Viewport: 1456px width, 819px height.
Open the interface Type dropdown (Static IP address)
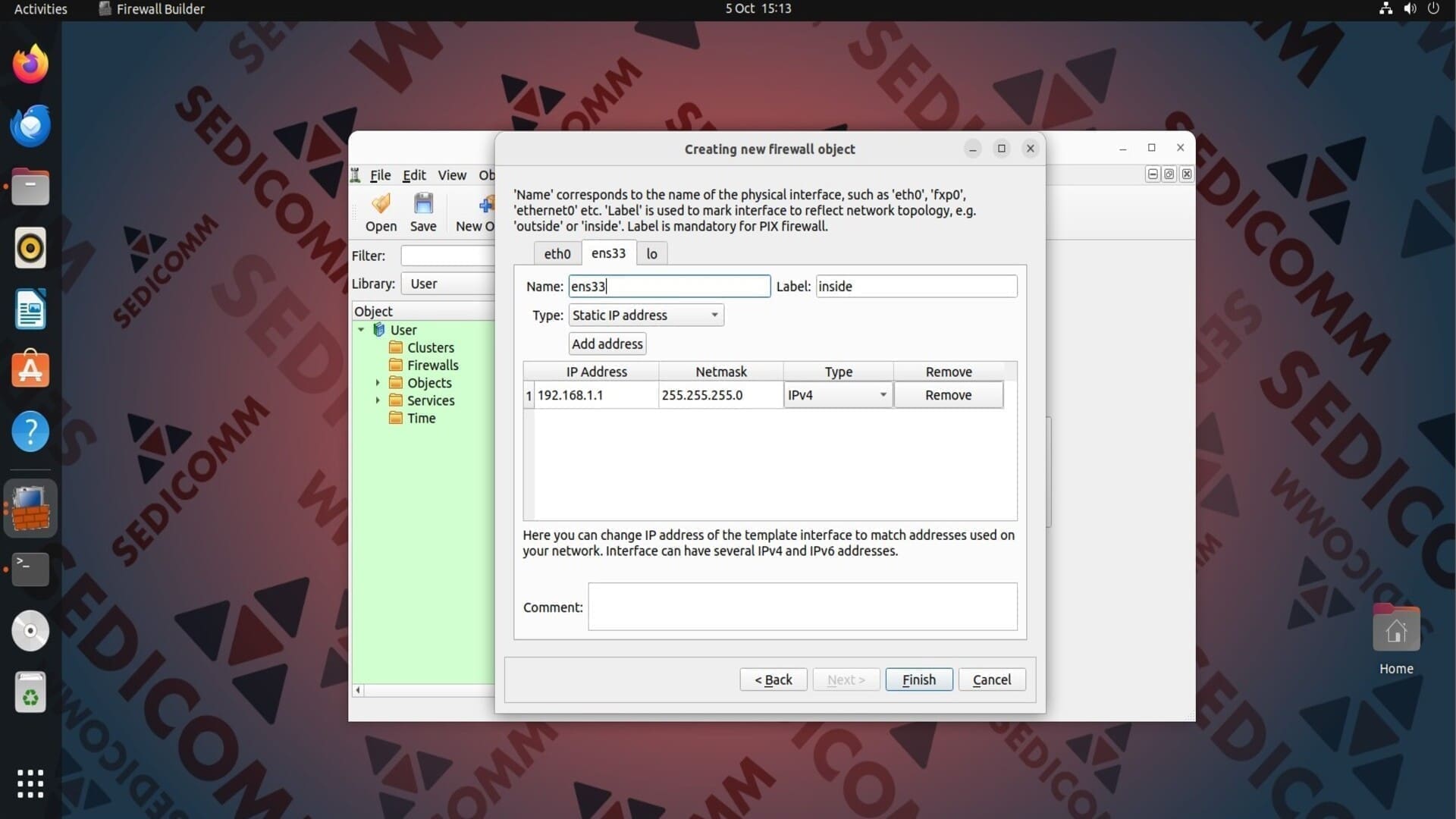pos(646,315)
